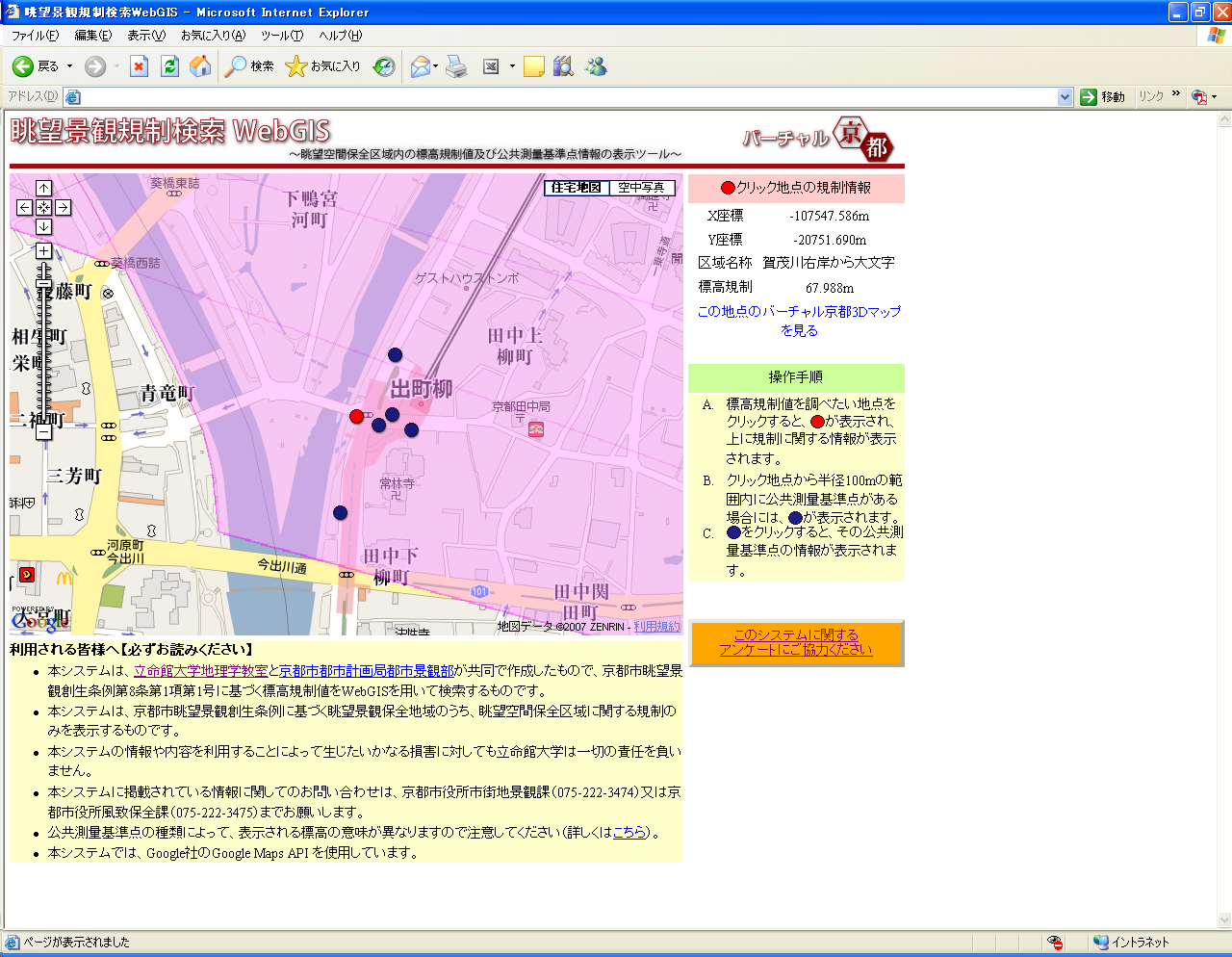Viewport: 1232px width, 957px height.
Task: Zoom out the map with minus button
Action: [x=43, y=432]
